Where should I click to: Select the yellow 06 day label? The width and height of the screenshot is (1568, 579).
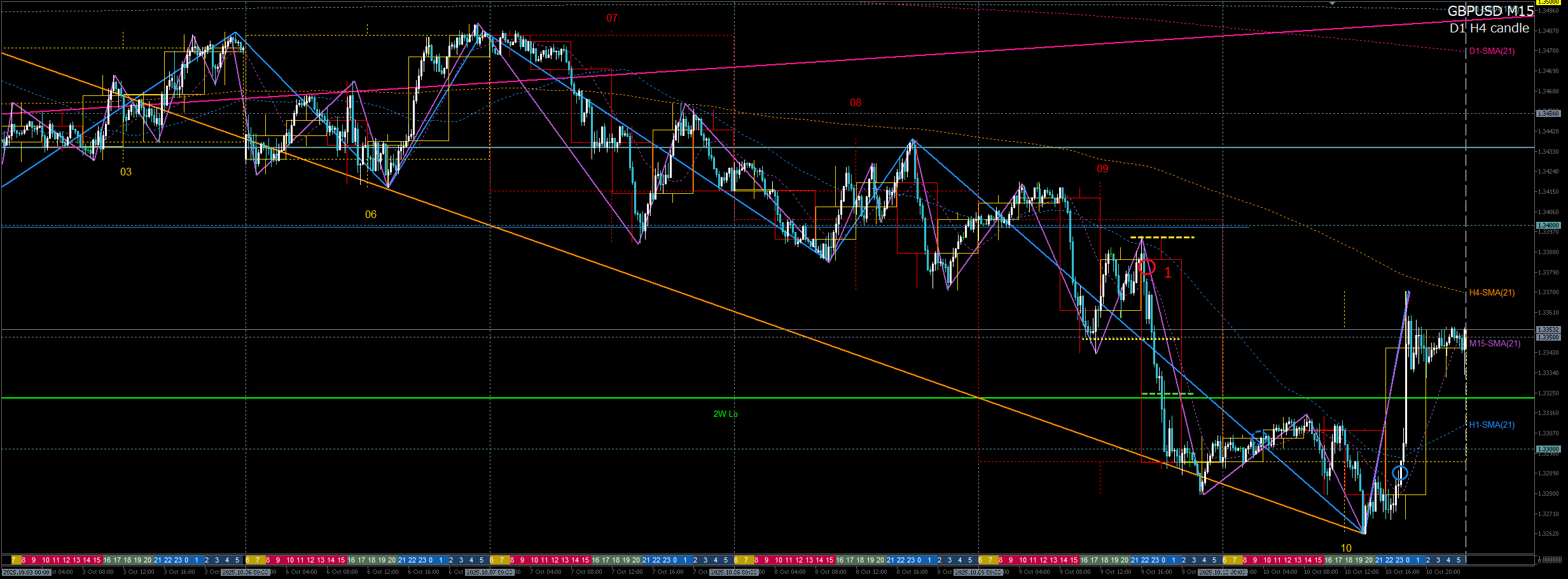(x=371, y=215)
